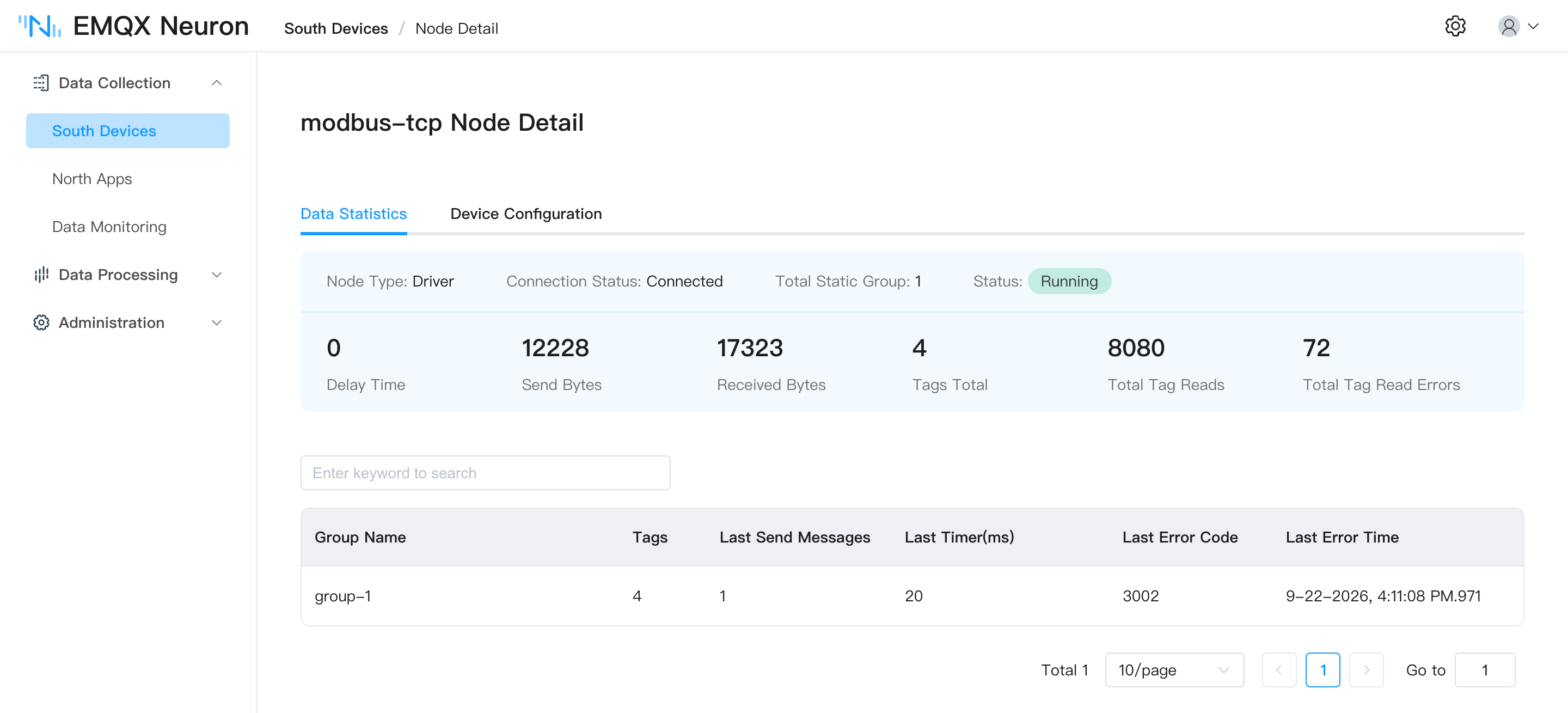Open the 10/page size dropdown
The height and width of the screenshot is (713, 1568).
tap(1174, 670)
